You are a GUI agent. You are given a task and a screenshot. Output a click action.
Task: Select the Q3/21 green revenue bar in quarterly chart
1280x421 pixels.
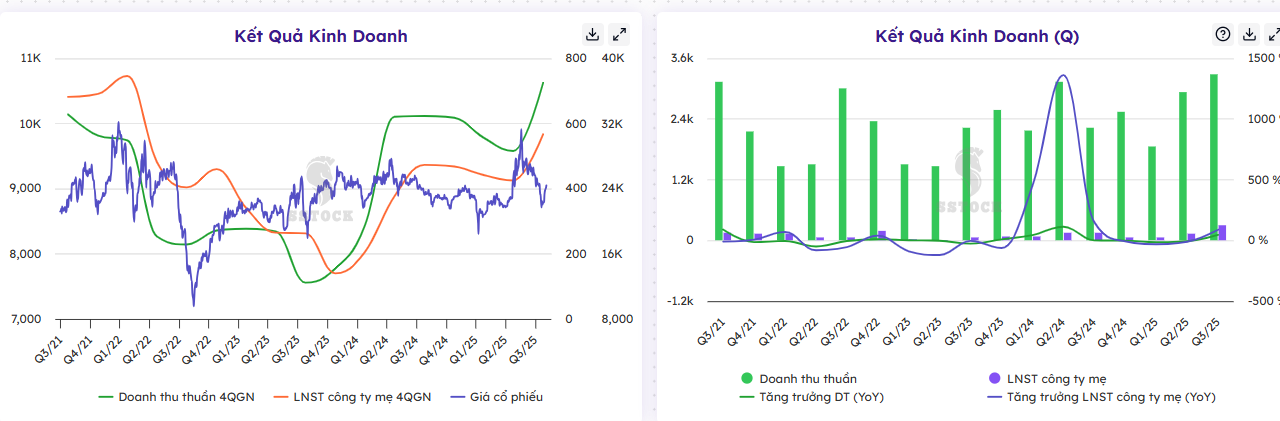tap(719, 161)
